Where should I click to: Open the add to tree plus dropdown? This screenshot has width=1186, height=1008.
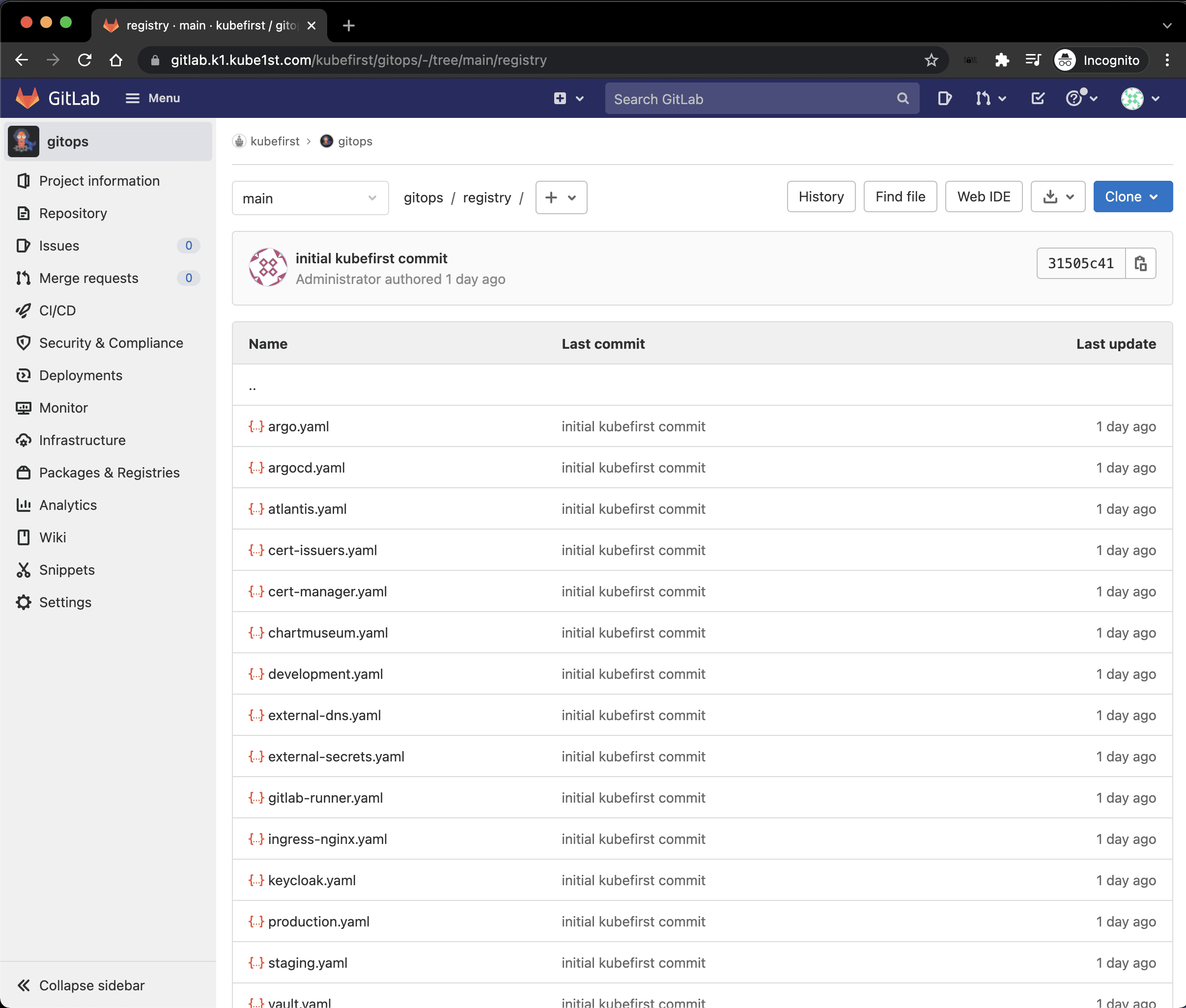coord(561,197)
